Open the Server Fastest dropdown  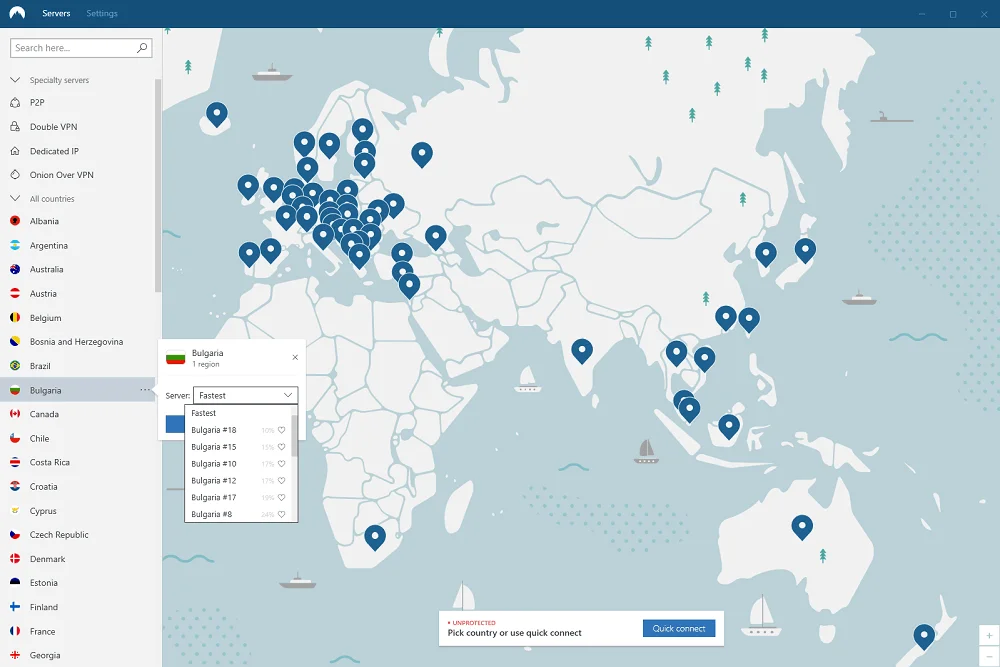tap(246, 395)
